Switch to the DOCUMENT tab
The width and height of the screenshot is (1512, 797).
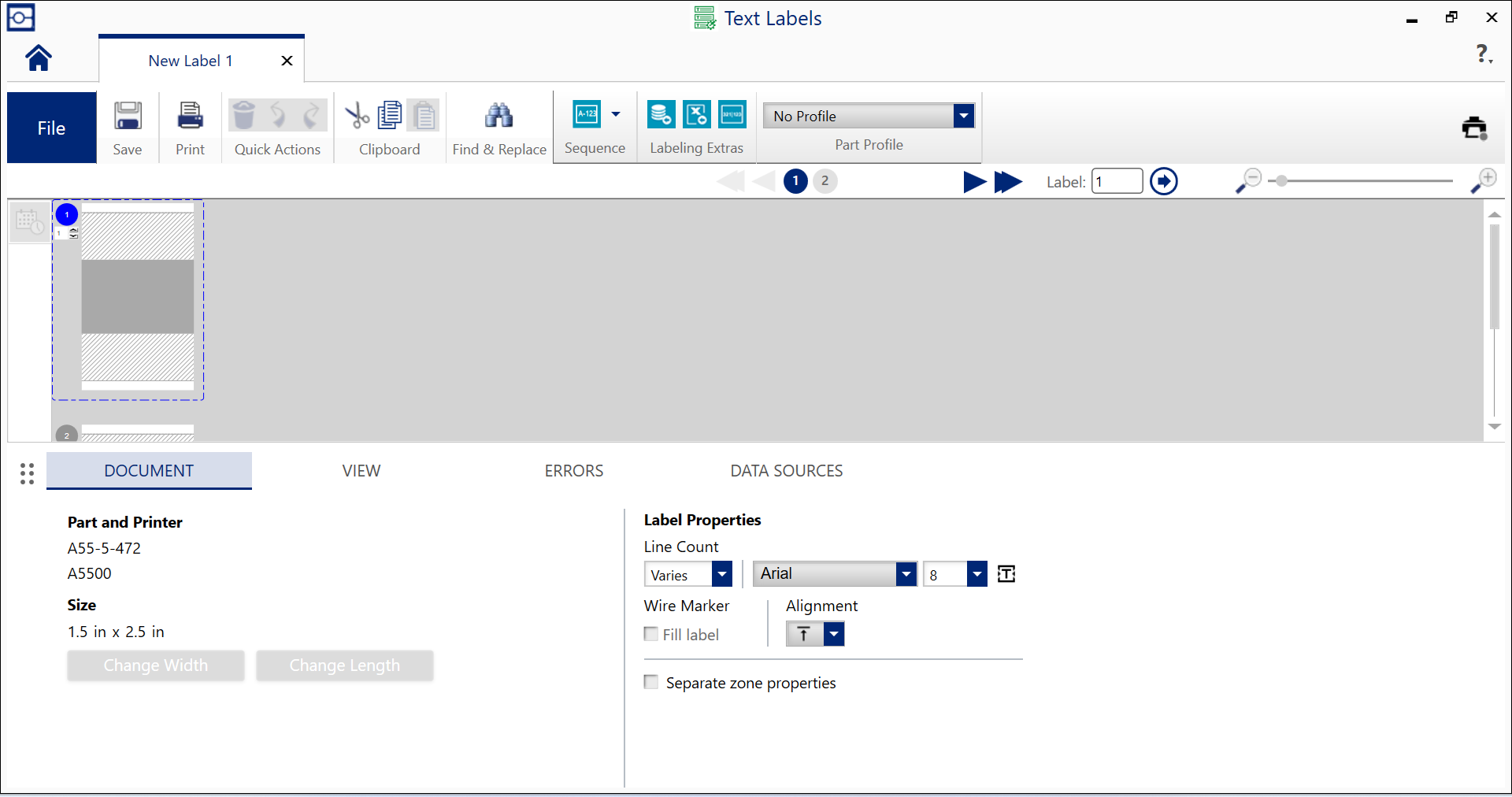pos(149,471)
